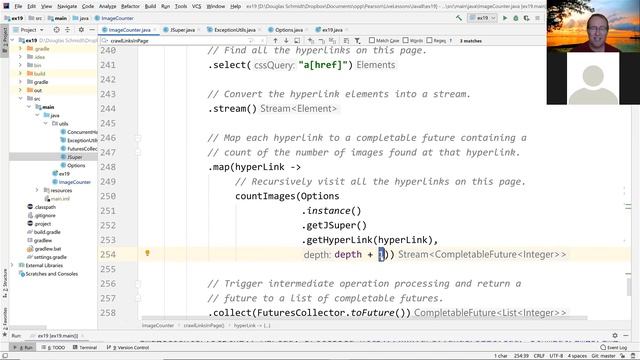Open the Navigate menu

(67, 6)
